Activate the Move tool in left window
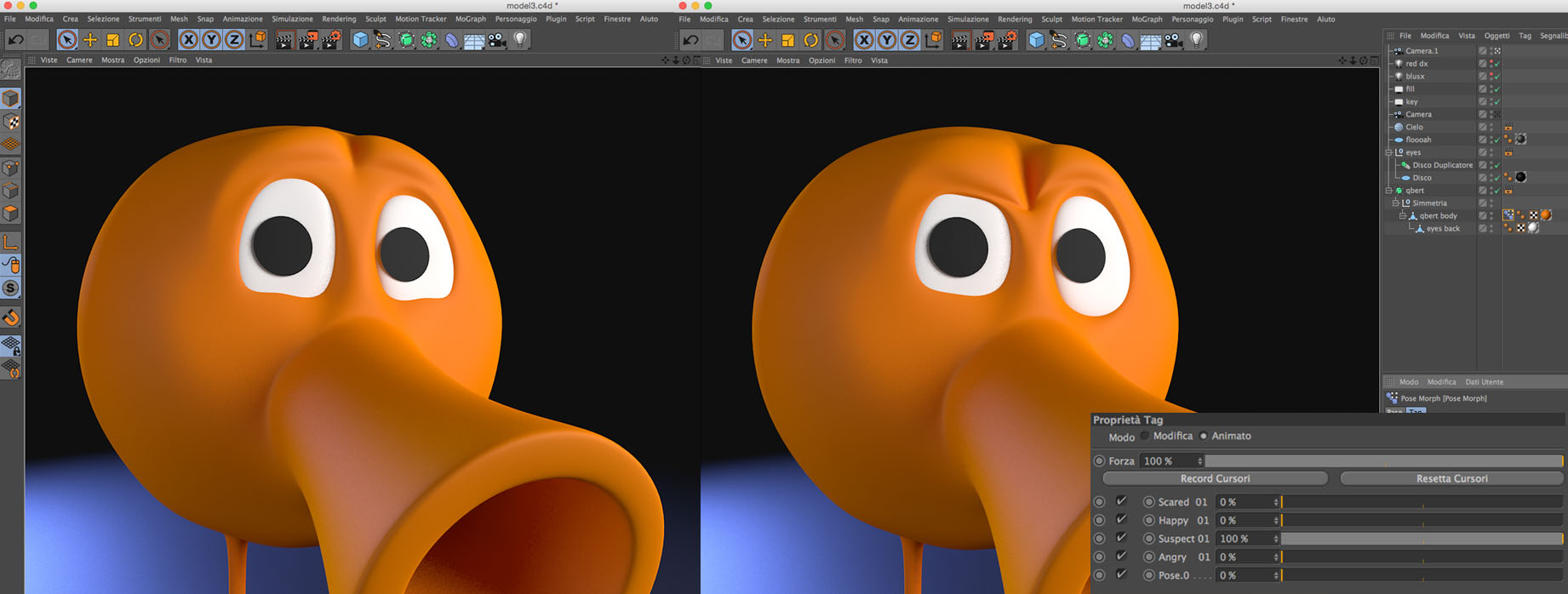This screenshot has height=594, width=1568. [89, 39]
